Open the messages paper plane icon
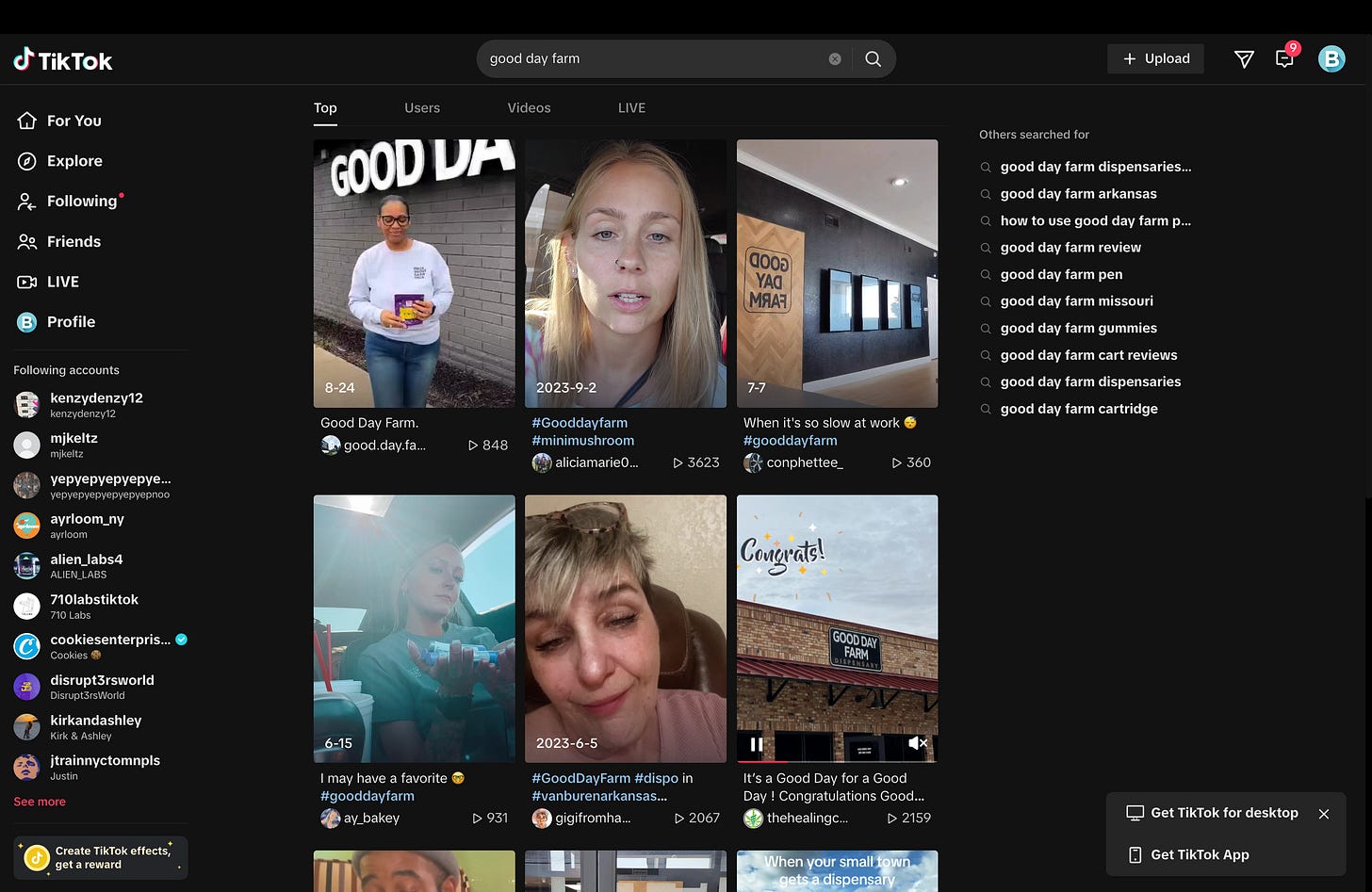Viewport: 1372px width, 892px height. point(1244,58)
